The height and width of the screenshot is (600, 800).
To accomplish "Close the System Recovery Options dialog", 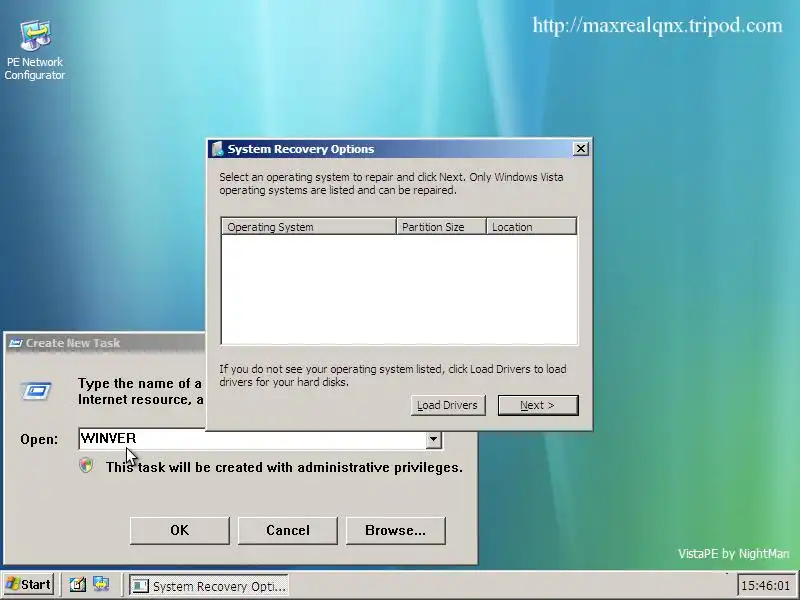I will [581, 149].
